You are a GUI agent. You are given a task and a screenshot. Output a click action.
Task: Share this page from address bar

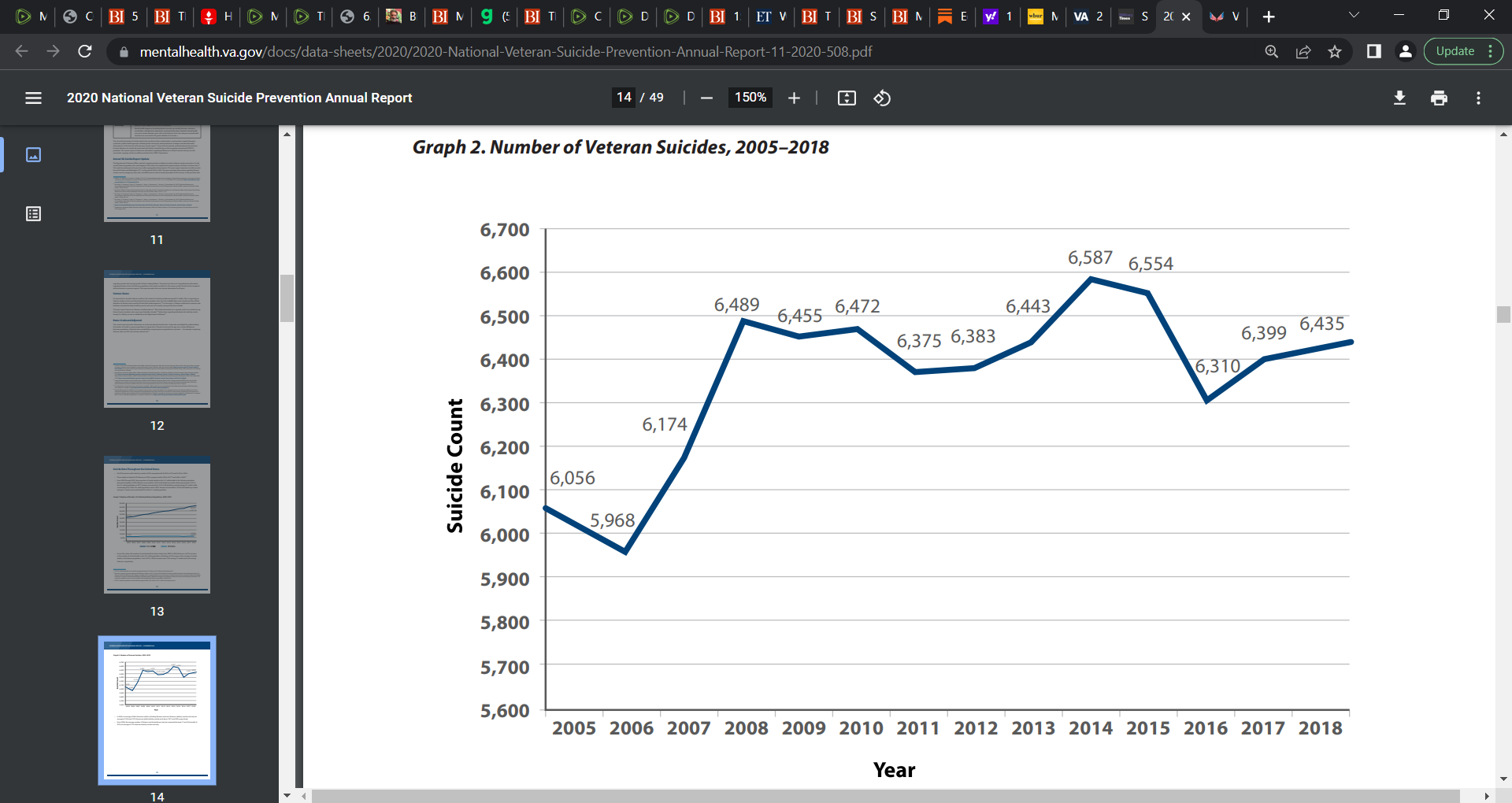point(1303,51)
